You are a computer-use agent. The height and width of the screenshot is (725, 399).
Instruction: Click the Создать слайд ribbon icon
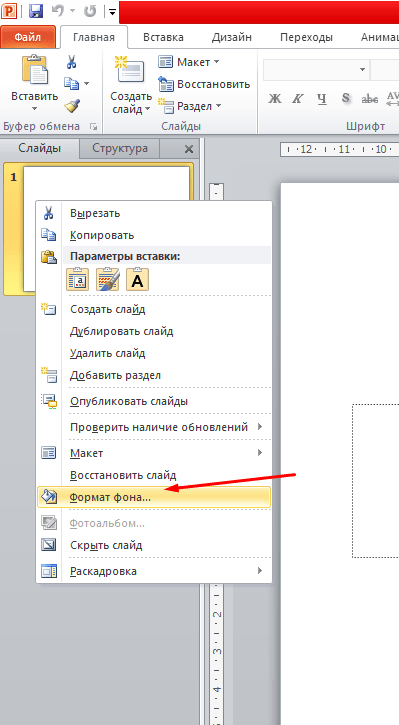pyautogui.click(x=129, y=70)
